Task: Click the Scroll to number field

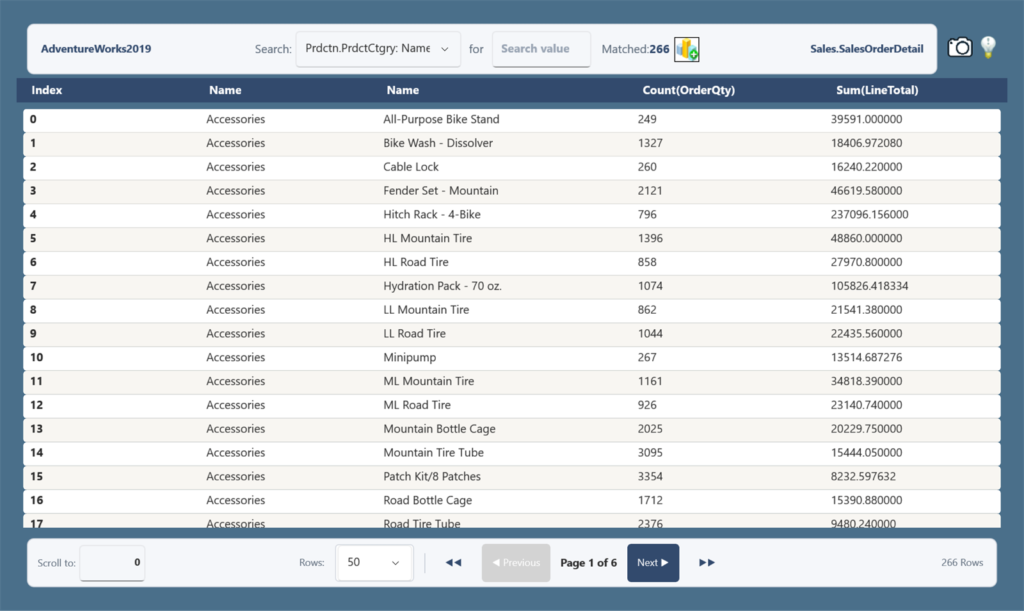Action: coord(112,563)
